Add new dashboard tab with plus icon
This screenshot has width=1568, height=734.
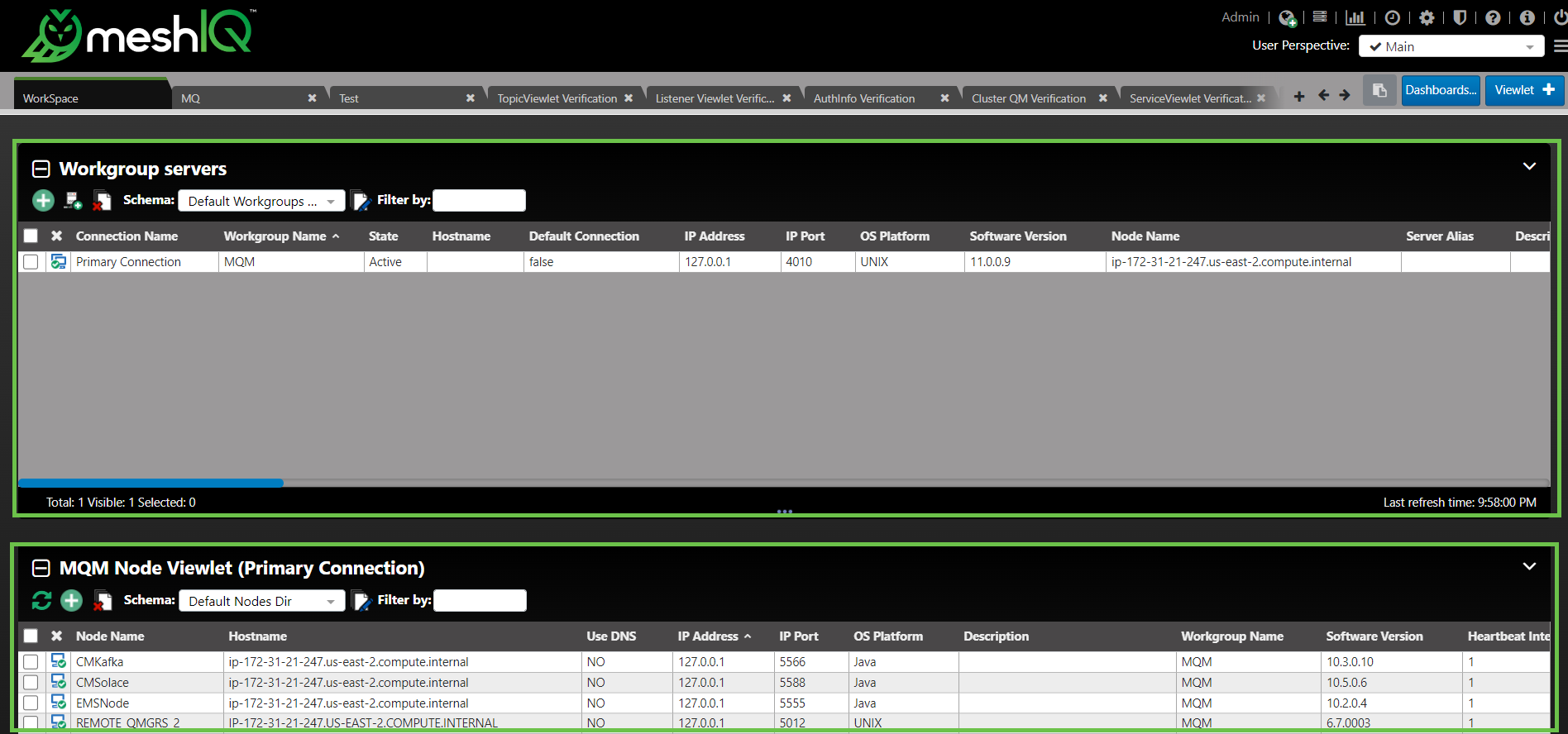[x=1299, y=96]
